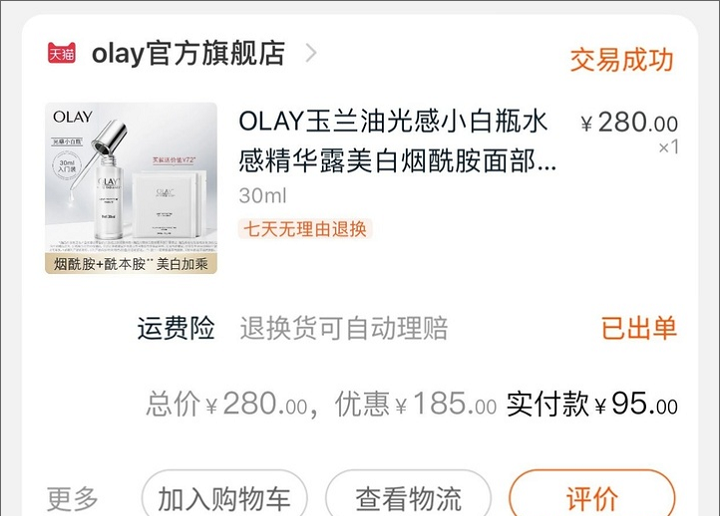Tap the 七天无理由退换 tag
This screenshot has width=720, height=516.
click(305, 229)
